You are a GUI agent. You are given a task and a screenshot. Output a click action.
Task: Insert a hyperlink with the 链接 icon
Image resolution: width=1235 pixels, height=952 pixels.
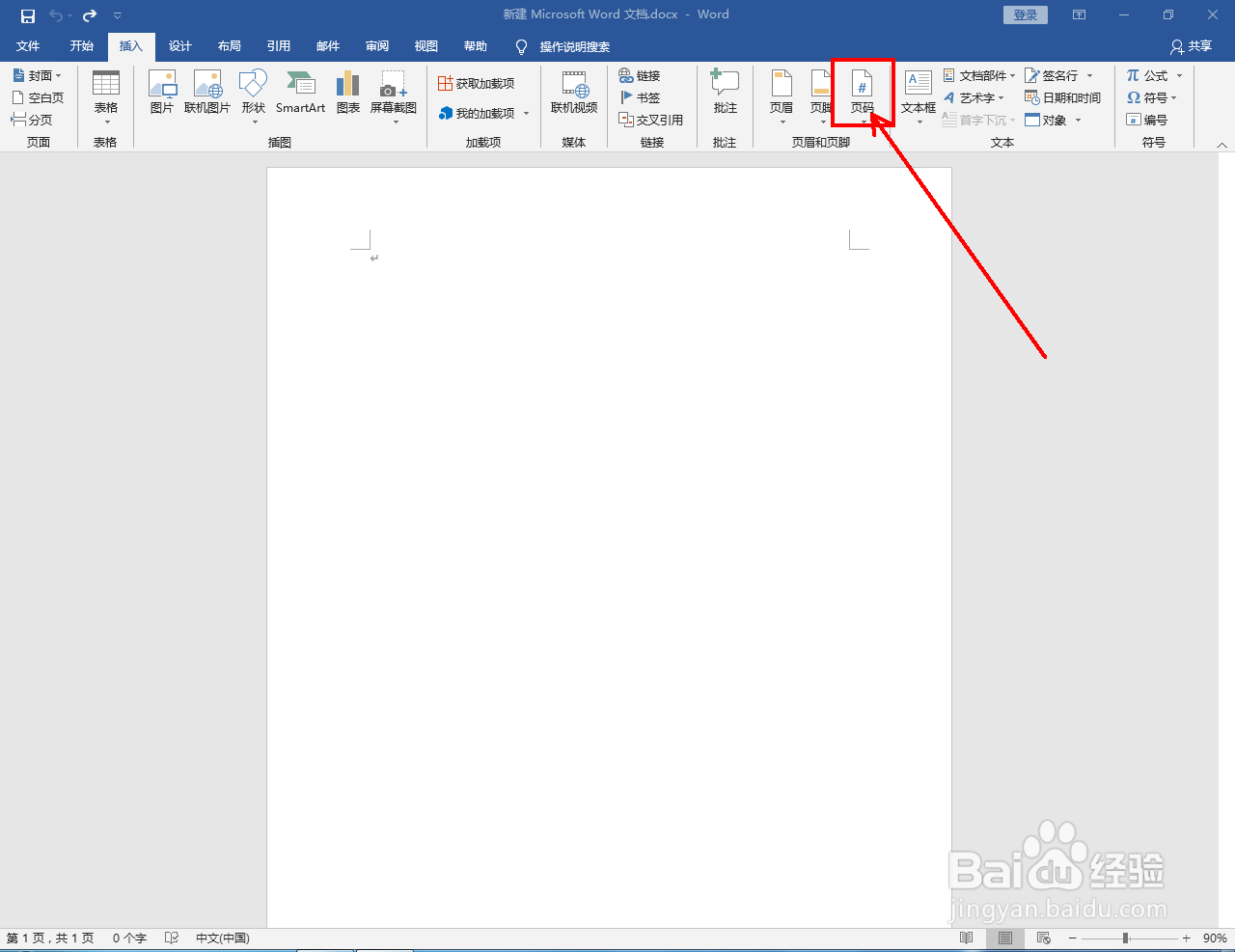click(x=640, y=75)
